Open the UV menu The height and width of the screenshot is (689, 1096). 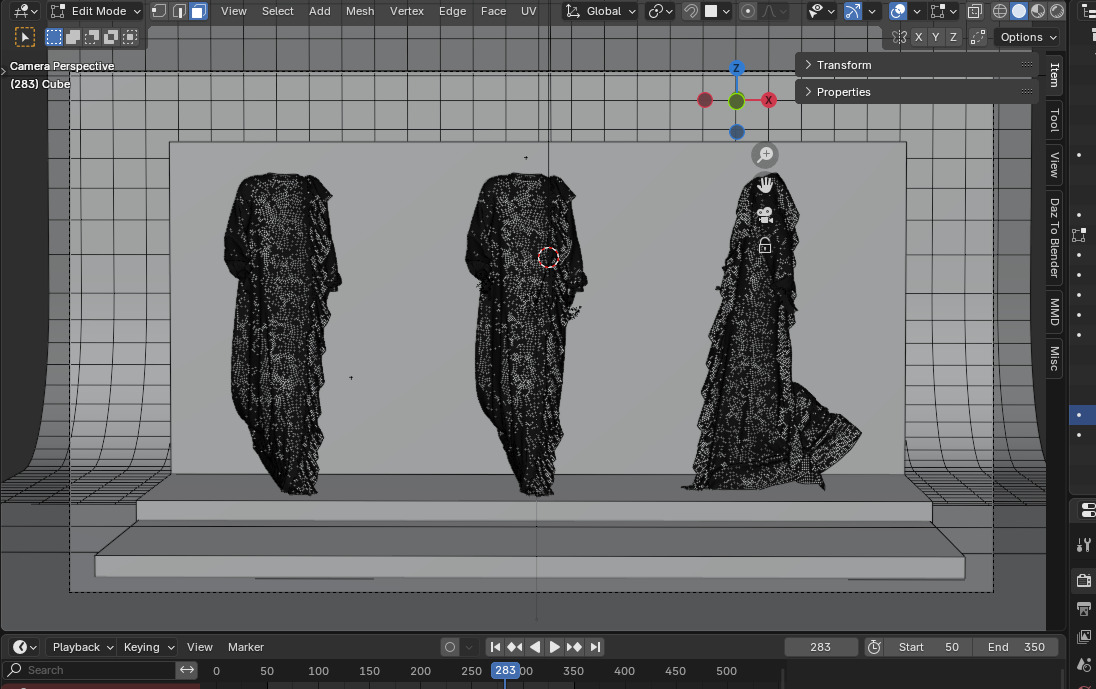(x=528, y=11)
